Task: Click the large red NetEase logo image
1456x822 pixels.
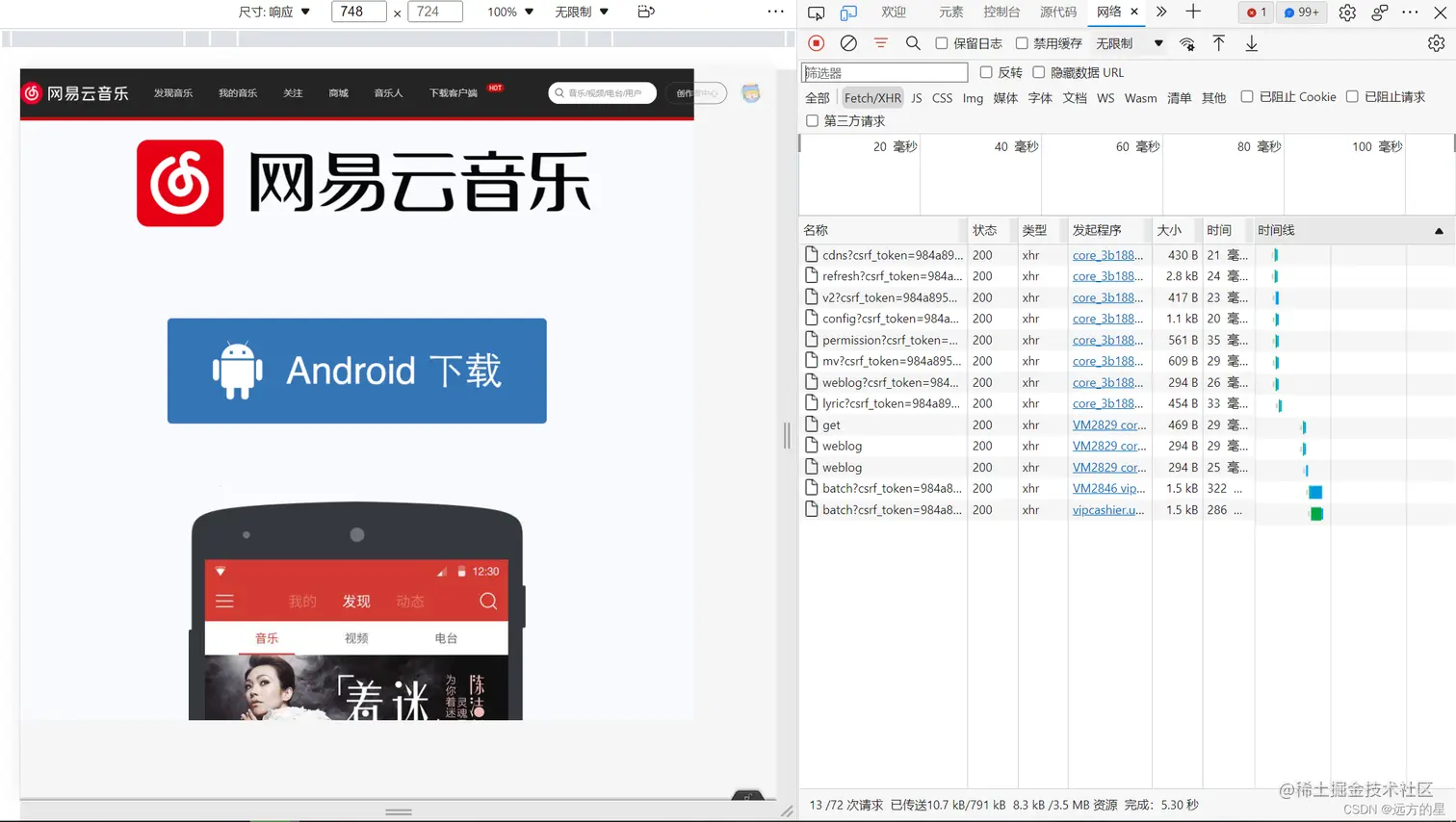Action: (180, 183)
